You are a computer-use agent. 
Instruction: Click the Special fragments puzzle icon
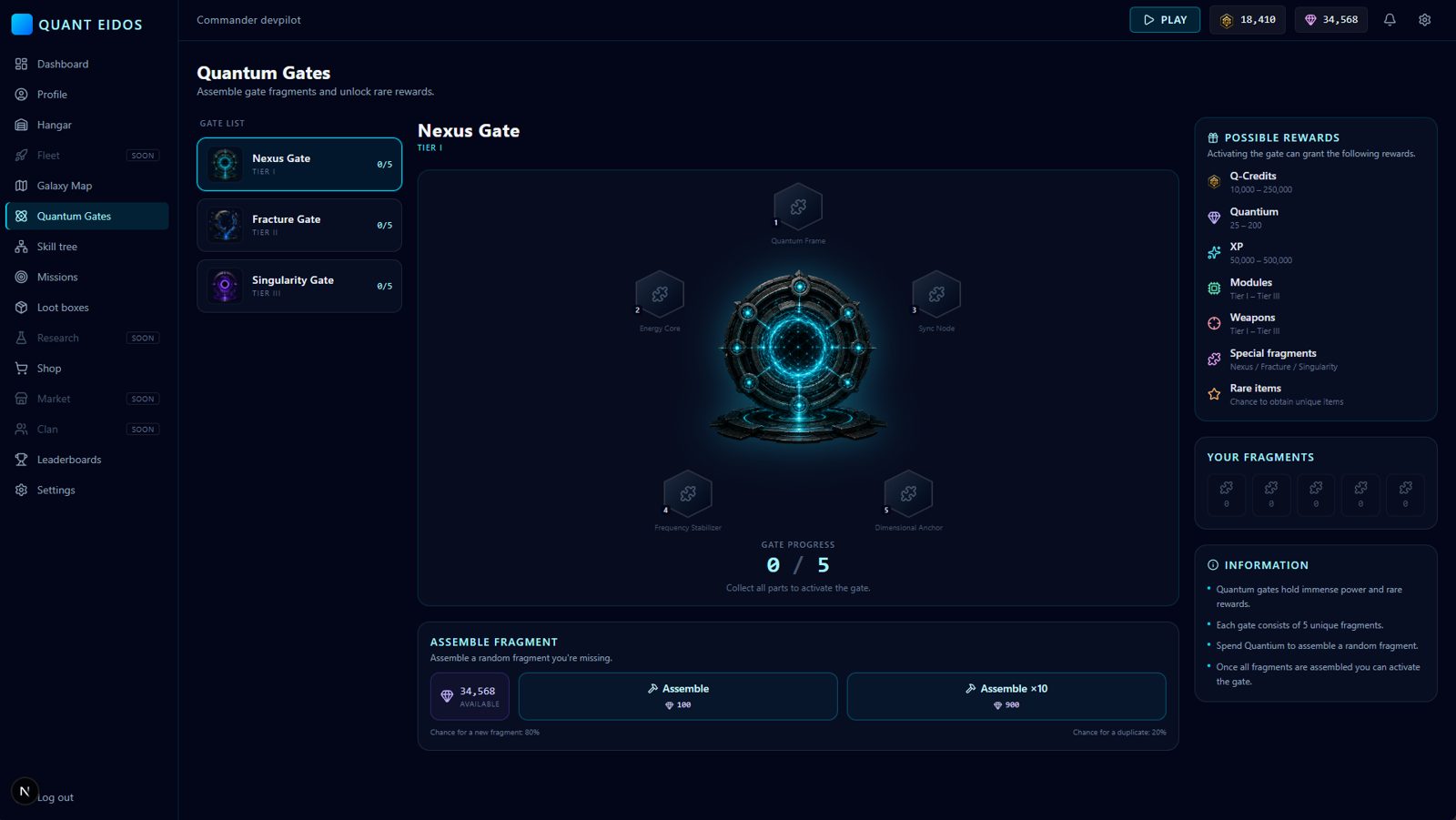(x=1214, y=359)
